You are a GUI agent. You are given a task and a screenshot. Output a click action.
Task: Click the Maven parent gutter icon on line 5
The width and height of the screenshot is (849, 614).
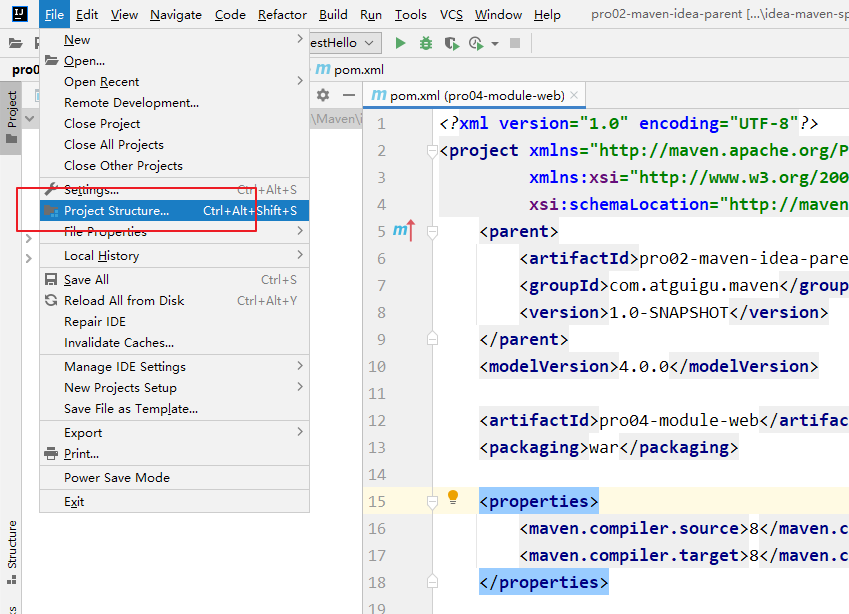click(404, 231)
